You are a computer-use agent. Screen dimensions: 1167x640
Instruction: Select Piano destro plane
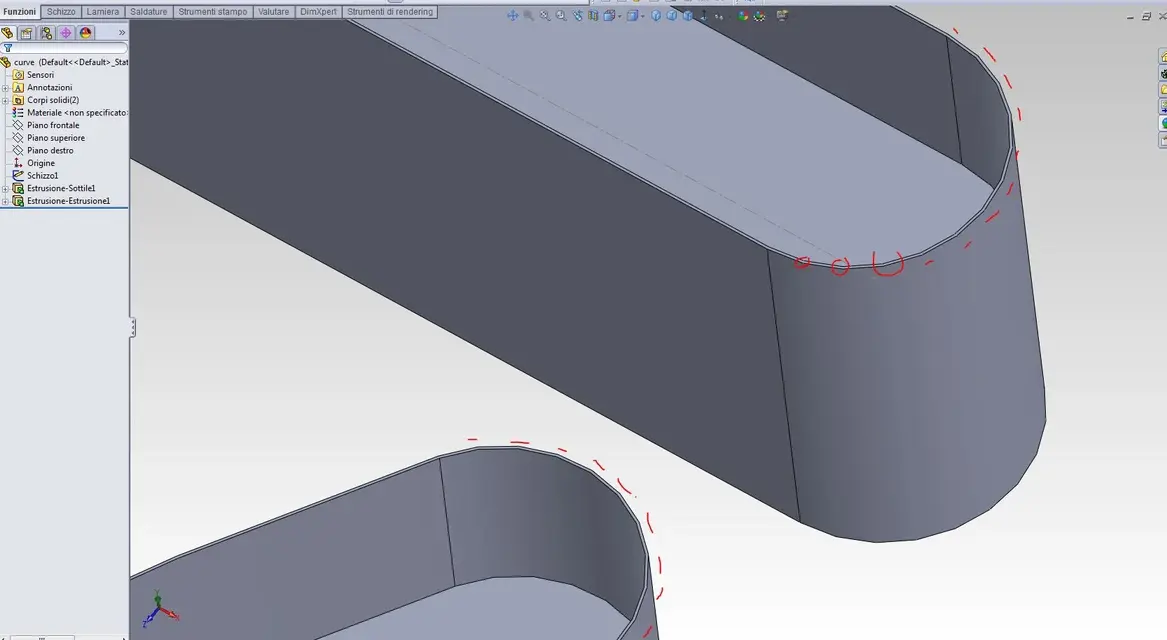coord(50,151)
